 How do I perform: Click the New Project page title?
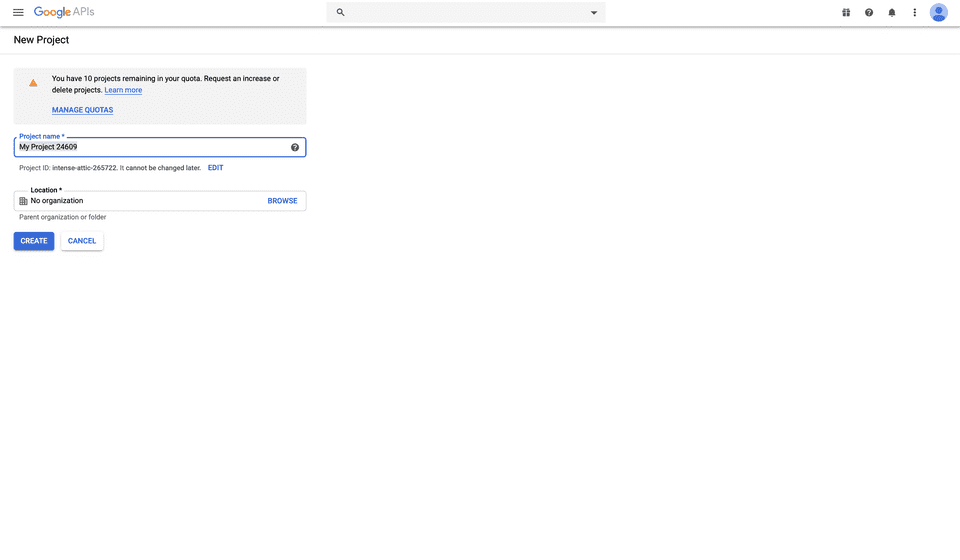coord(41,40)
